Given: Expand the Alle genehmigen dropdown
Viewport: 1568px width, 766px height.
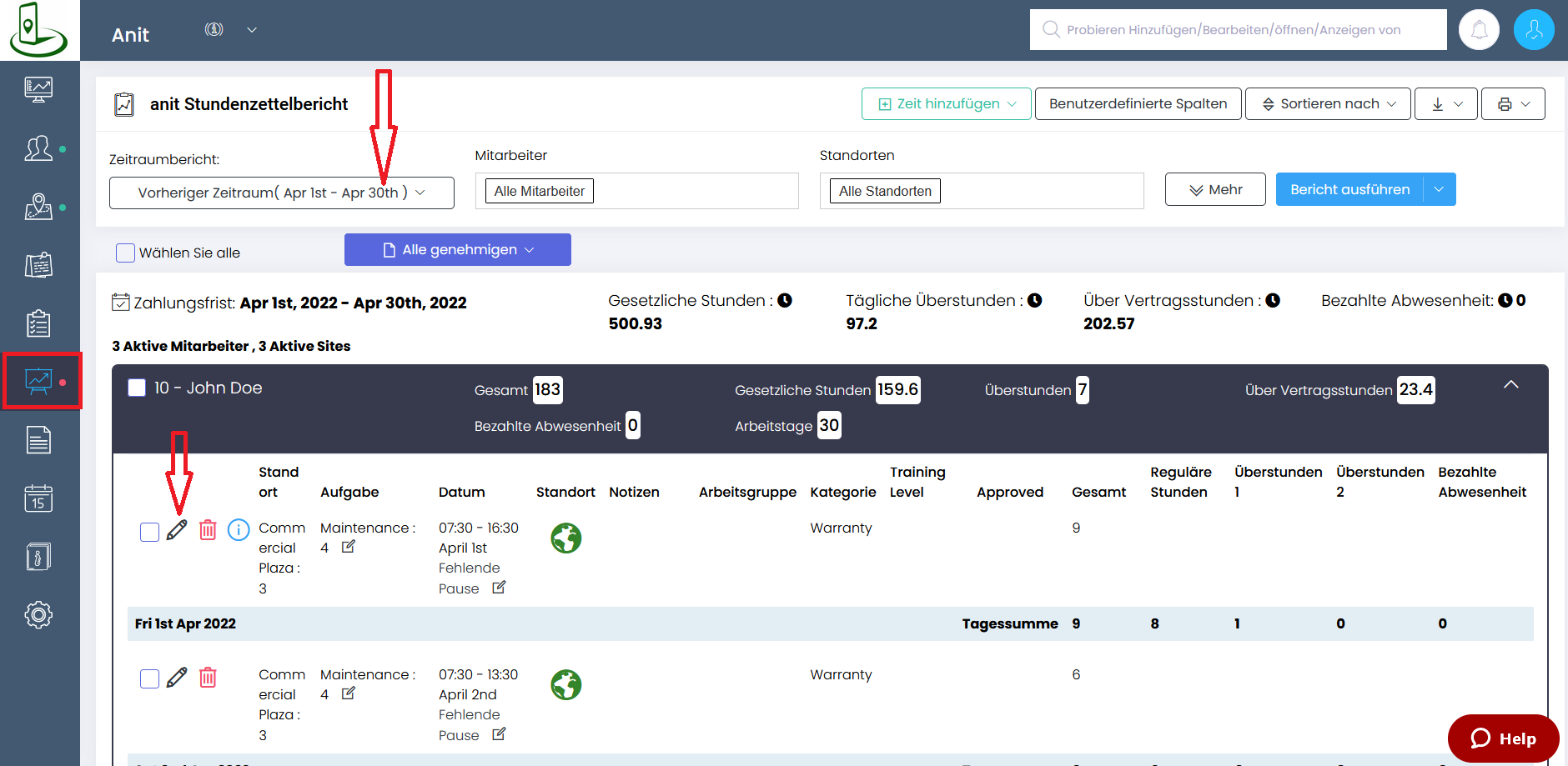Looking at the screenshot, I should click(458, 249).
